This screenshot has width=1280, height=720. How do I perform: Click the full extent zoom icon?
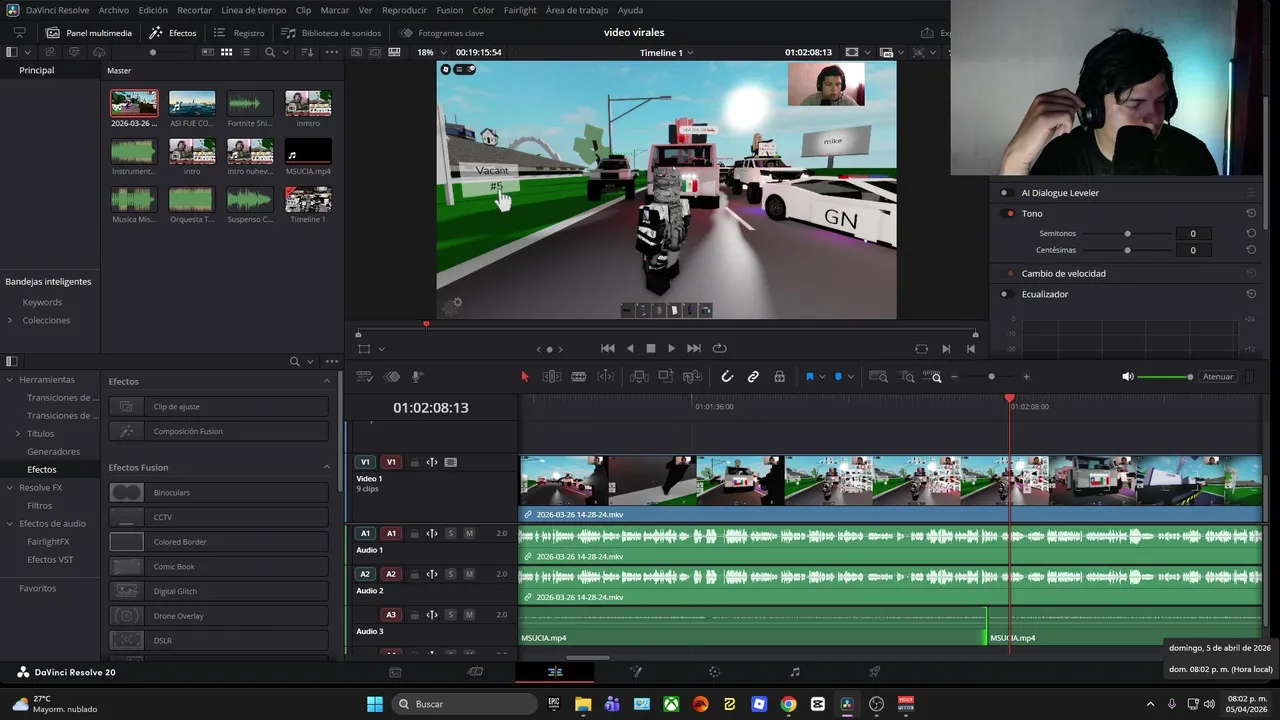(878, 377)
